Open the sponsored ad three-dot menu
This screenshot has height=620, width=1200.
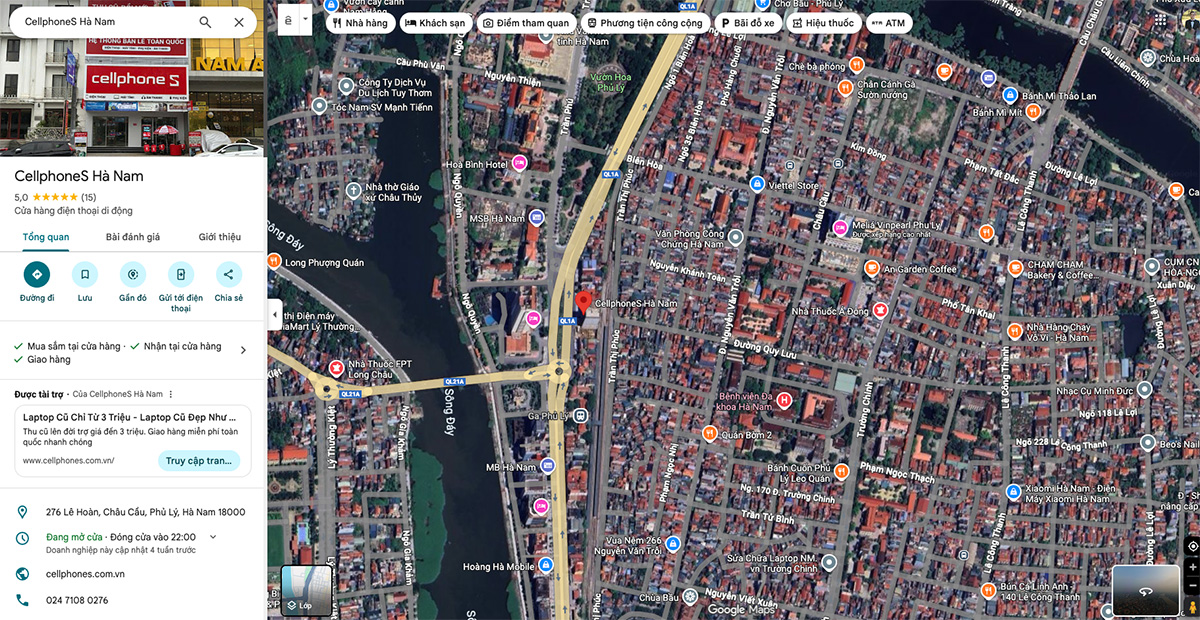pyautogui.click(x=171, y=395)
